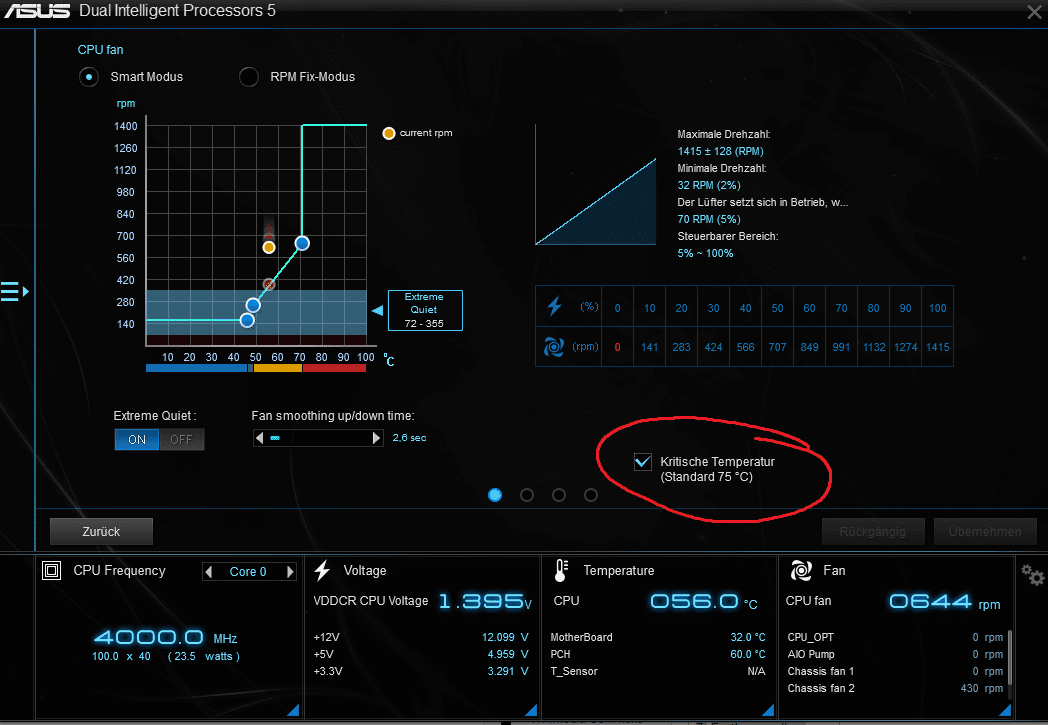Click the Core 0 label
Viewport: 1048px width, 725px height.
click(248, 572)
